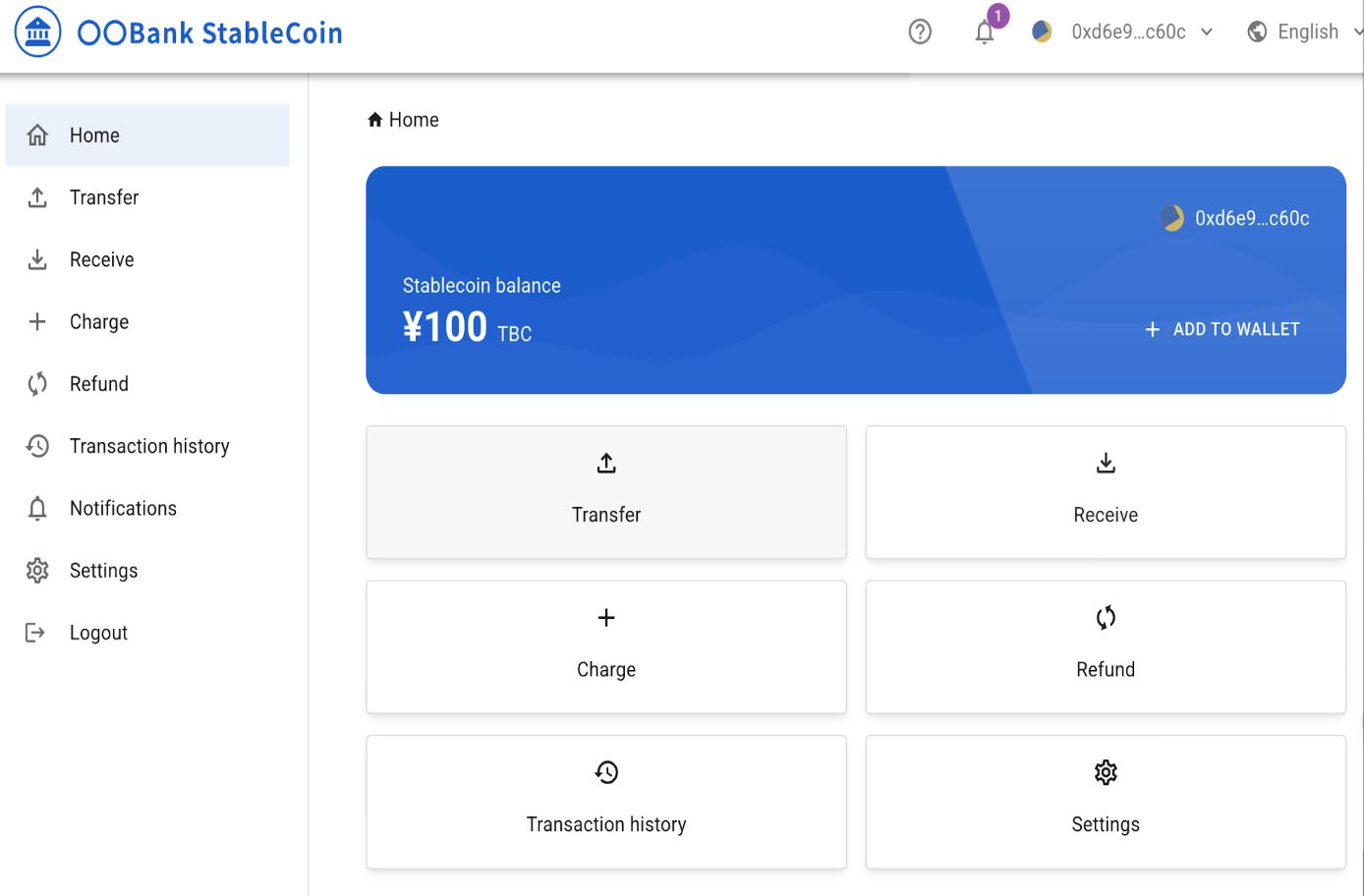The height and width of the screenshot is (896, 1364).
Task: Click the logout arrow icon in the sidebar
Action: point(36,632)
